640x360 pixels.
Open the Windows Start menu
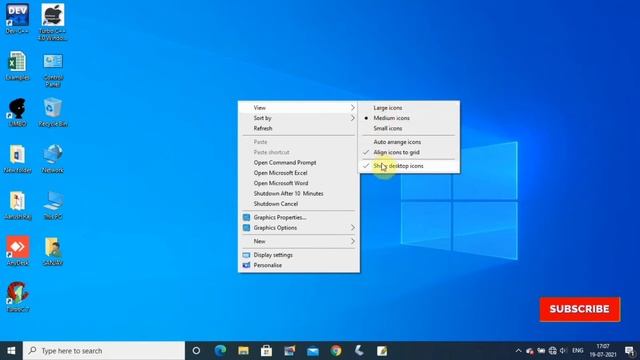pos(11,351)
